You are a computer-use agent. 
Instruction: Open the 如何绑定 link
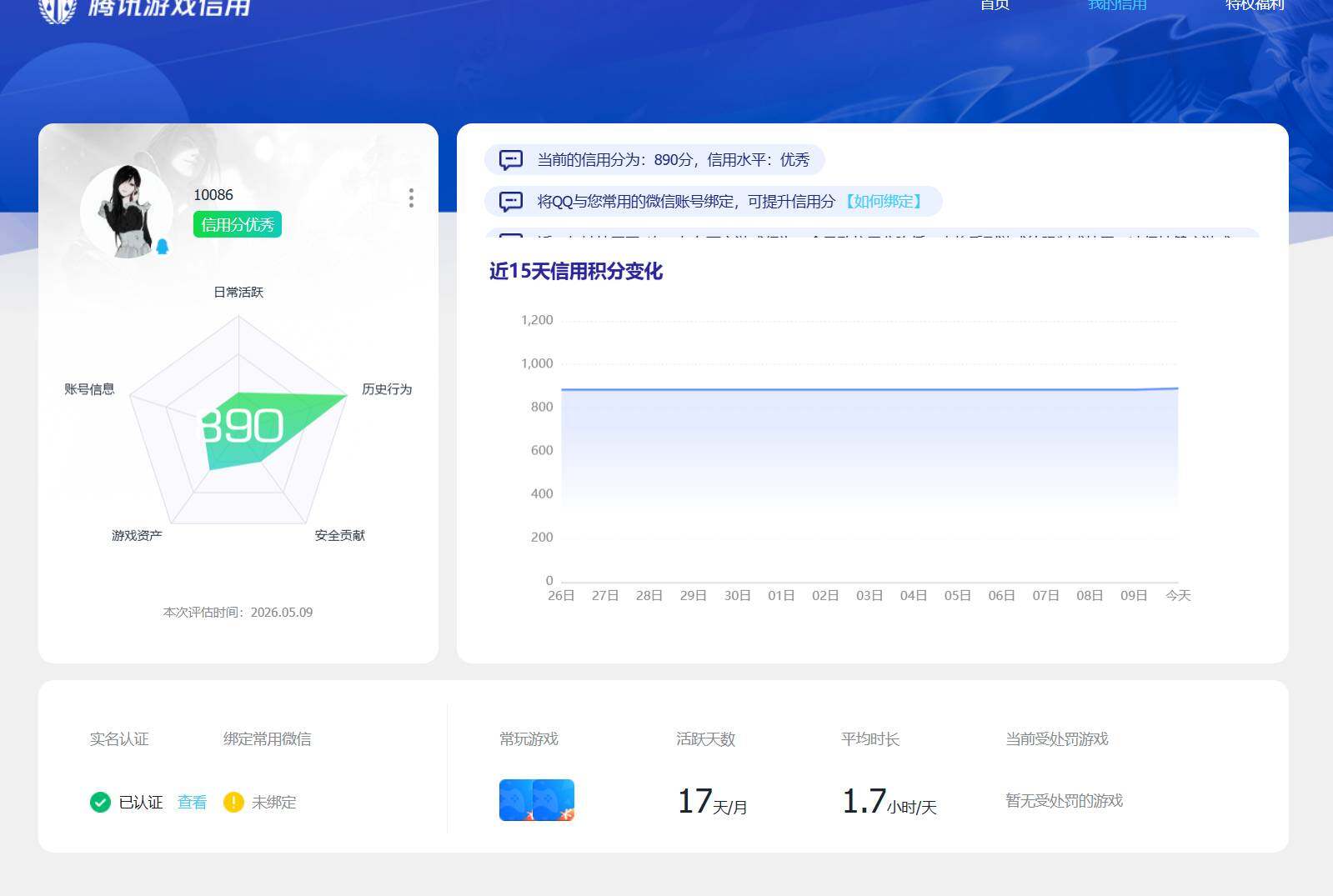(884, 202)
